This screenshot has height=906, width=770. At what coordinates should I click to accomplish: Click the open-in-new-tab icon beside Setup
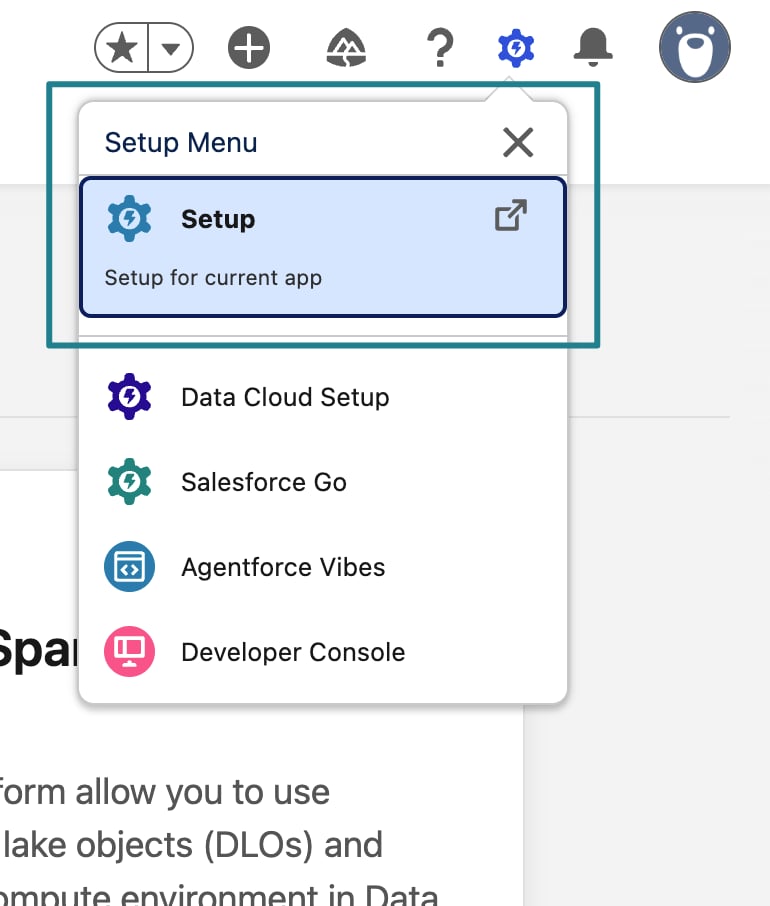click(511, 216)
